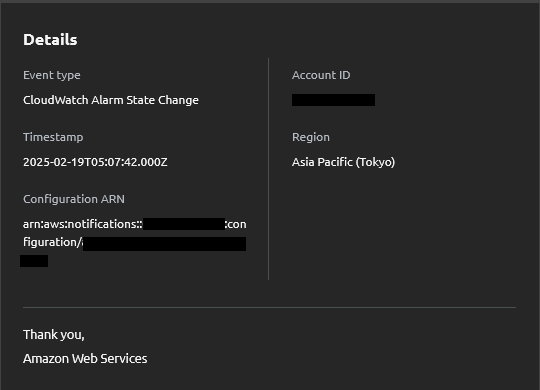Click the Amazon Web Services signature
540x390 pixels.
[85, 359]
